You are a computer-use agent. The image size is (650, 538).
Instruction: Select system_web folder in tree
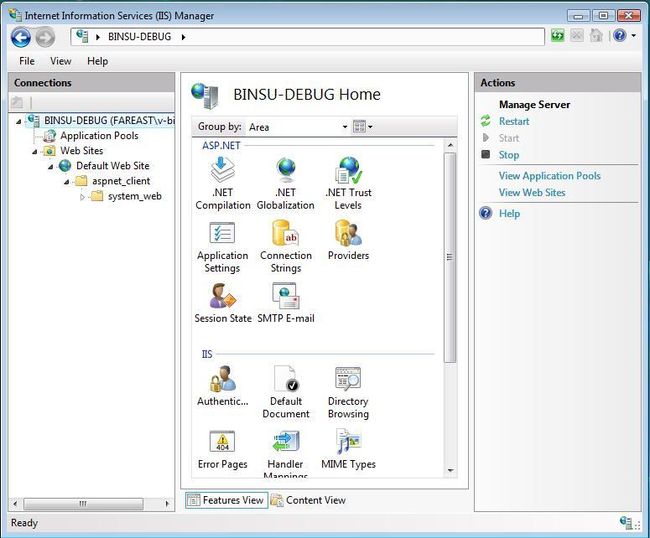click(x=135, y=196)
